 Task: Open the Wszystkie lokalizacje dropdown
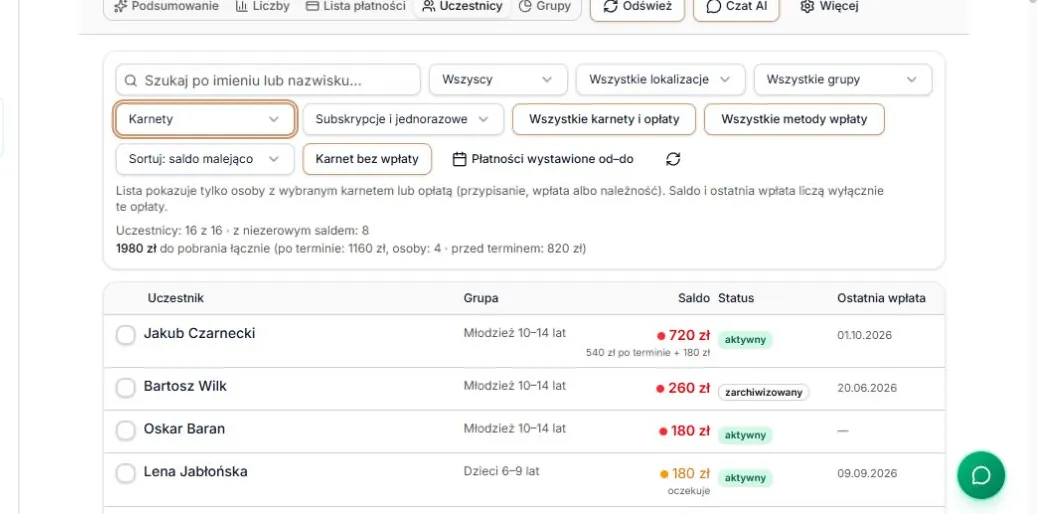[660, 79]
